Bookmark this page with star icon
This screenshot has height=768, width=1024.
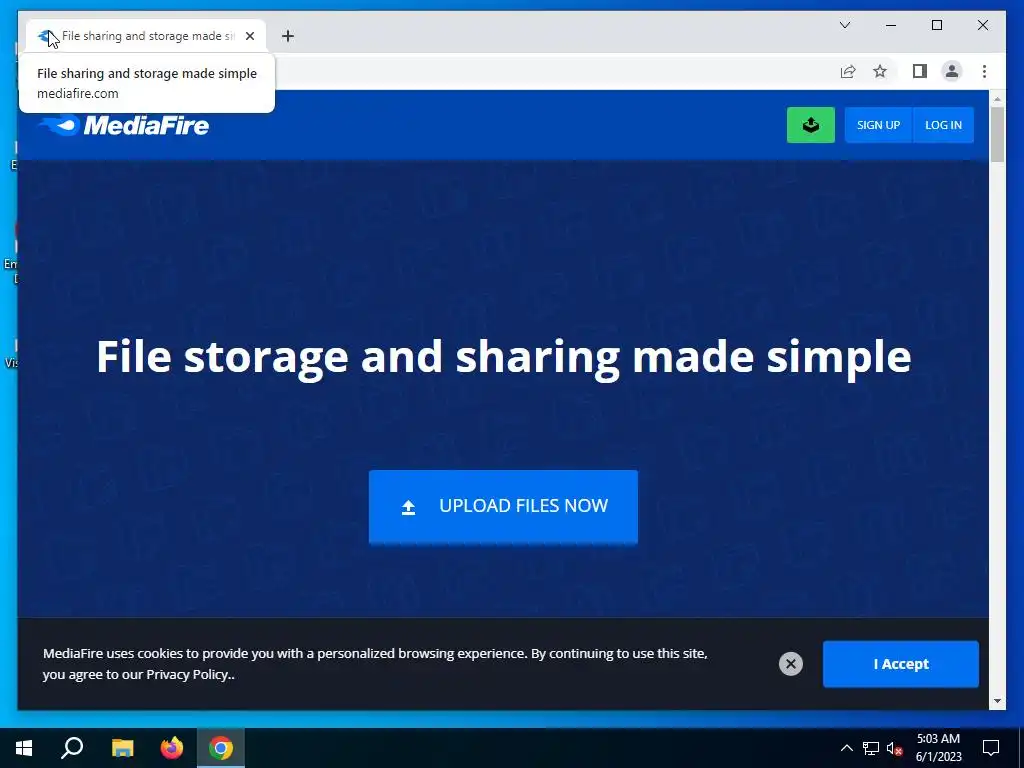(880, 71)
